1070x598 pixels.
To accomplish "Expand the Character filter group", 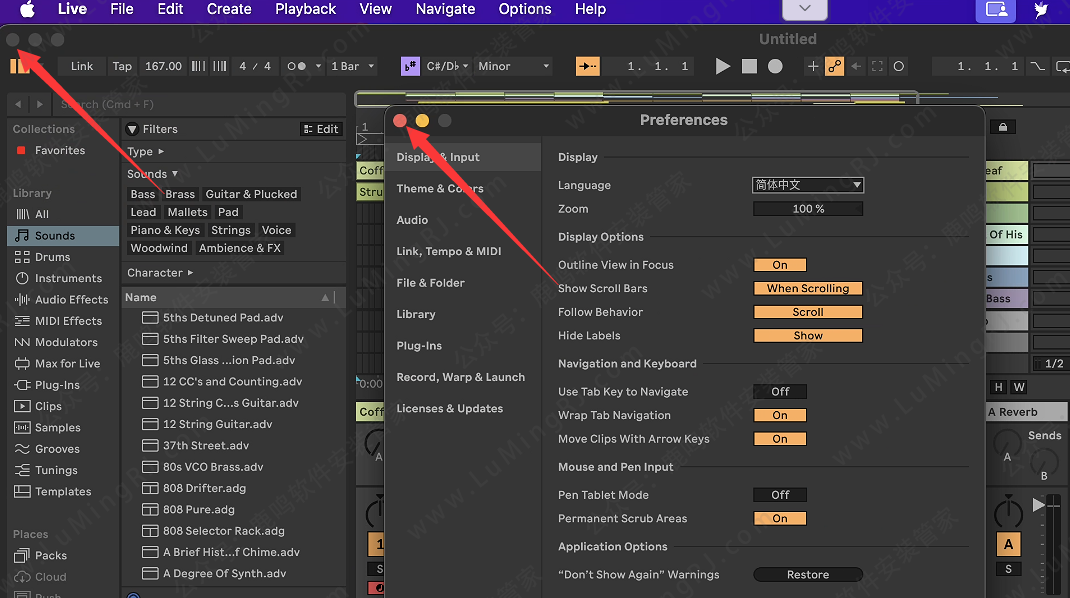I will 160,273.
